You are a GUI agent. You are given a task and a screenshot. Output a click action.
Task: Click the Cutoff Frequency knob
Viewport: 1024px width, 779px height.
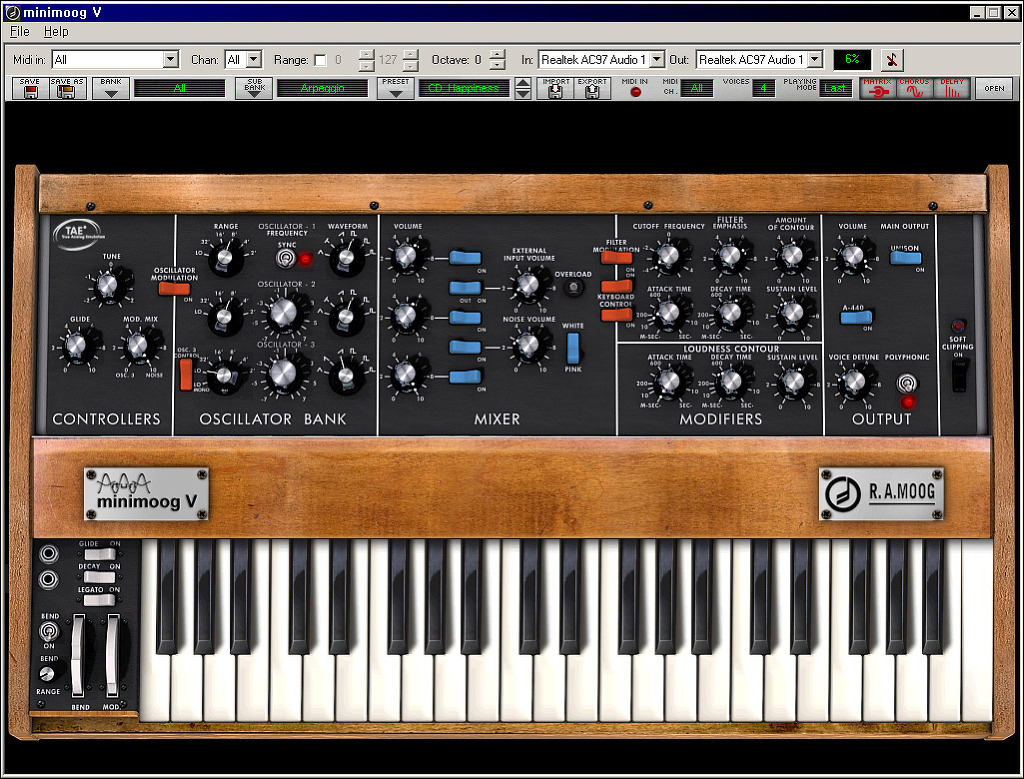point(669,257)
